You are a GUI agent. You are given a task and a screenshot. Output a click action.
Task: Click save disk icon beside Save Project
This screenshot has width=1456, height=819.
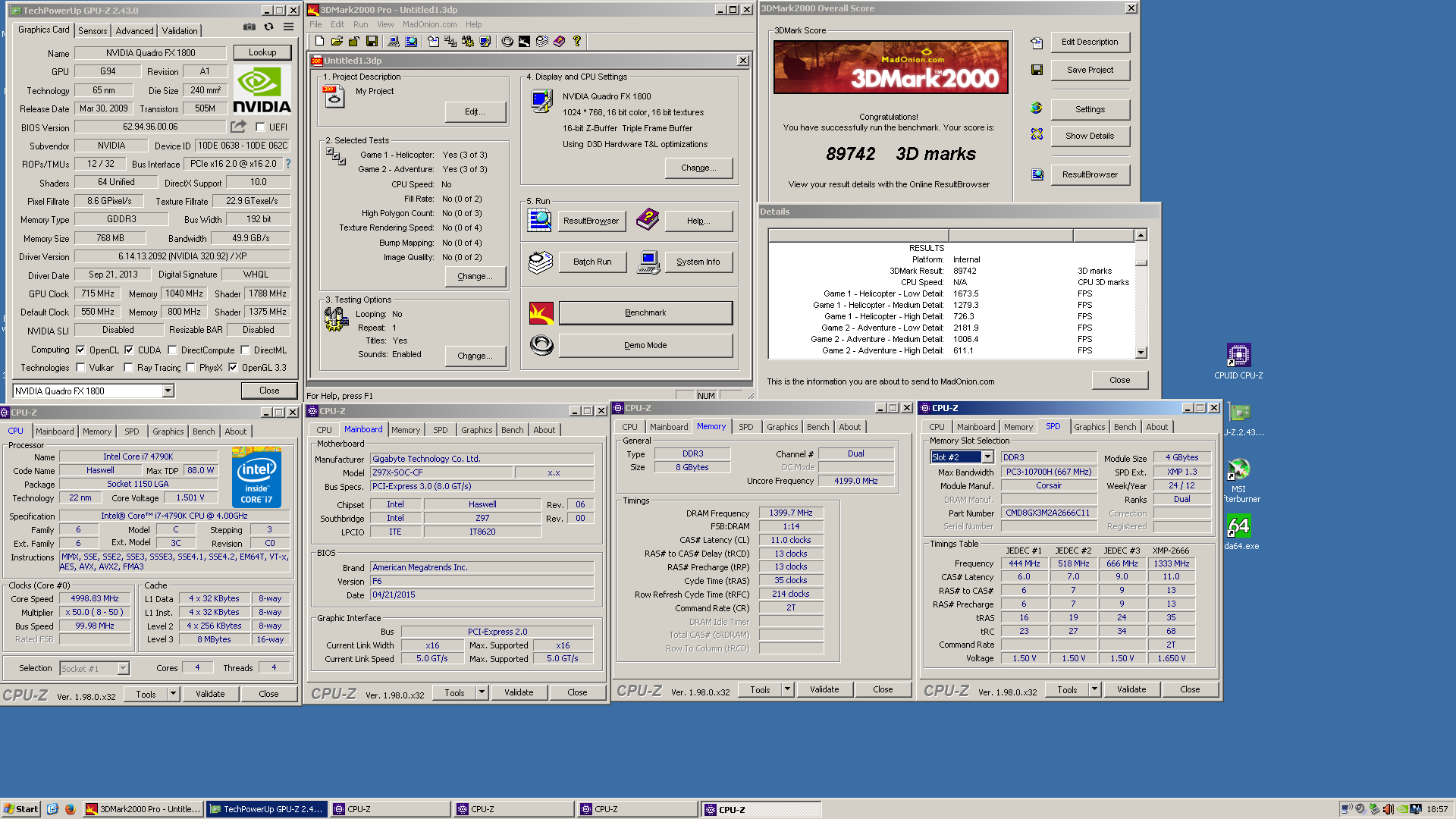(x=1037, y=70)
